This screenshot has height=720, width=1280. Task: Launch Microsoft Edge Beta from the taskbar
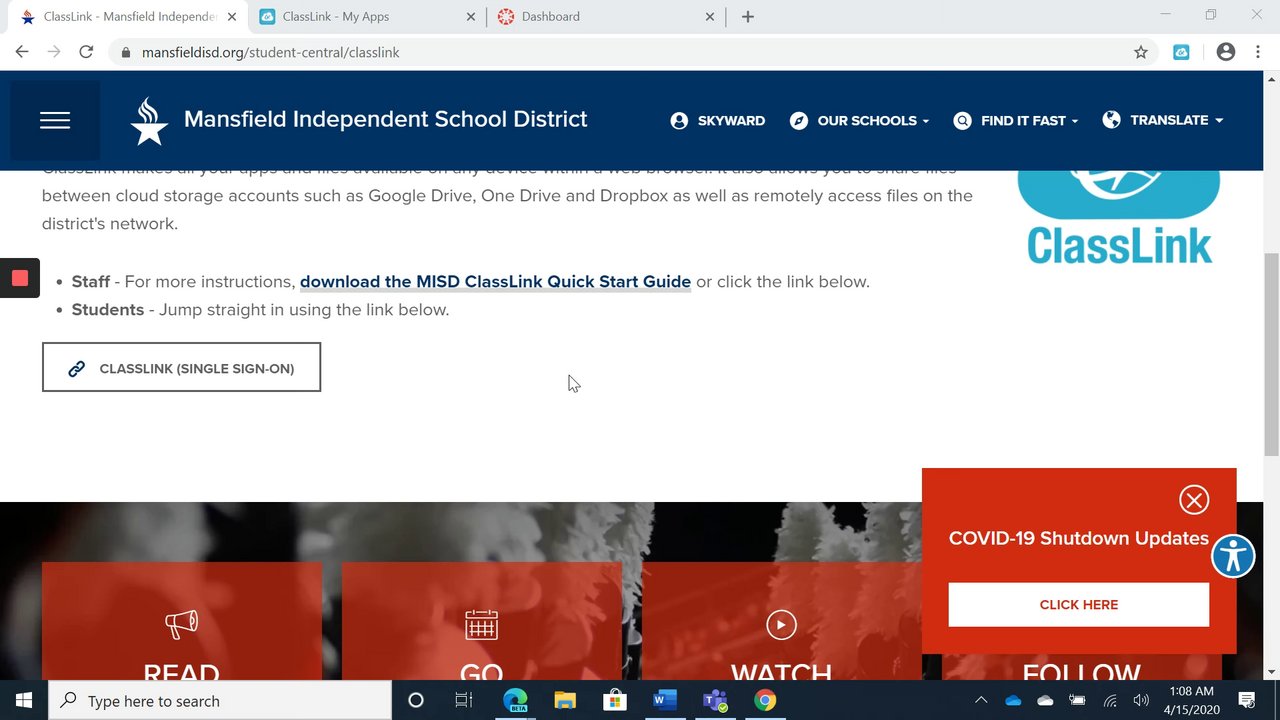tap(515, 701)
